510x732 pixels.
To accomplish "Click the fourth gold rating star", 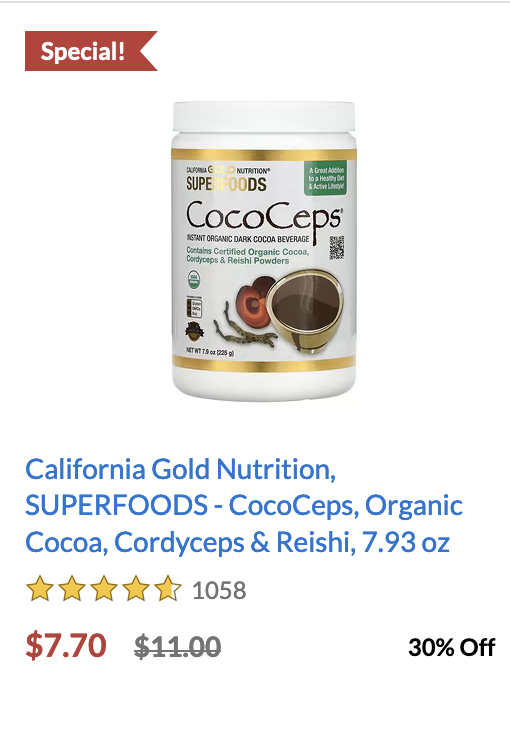I will [x=135, y=589].
